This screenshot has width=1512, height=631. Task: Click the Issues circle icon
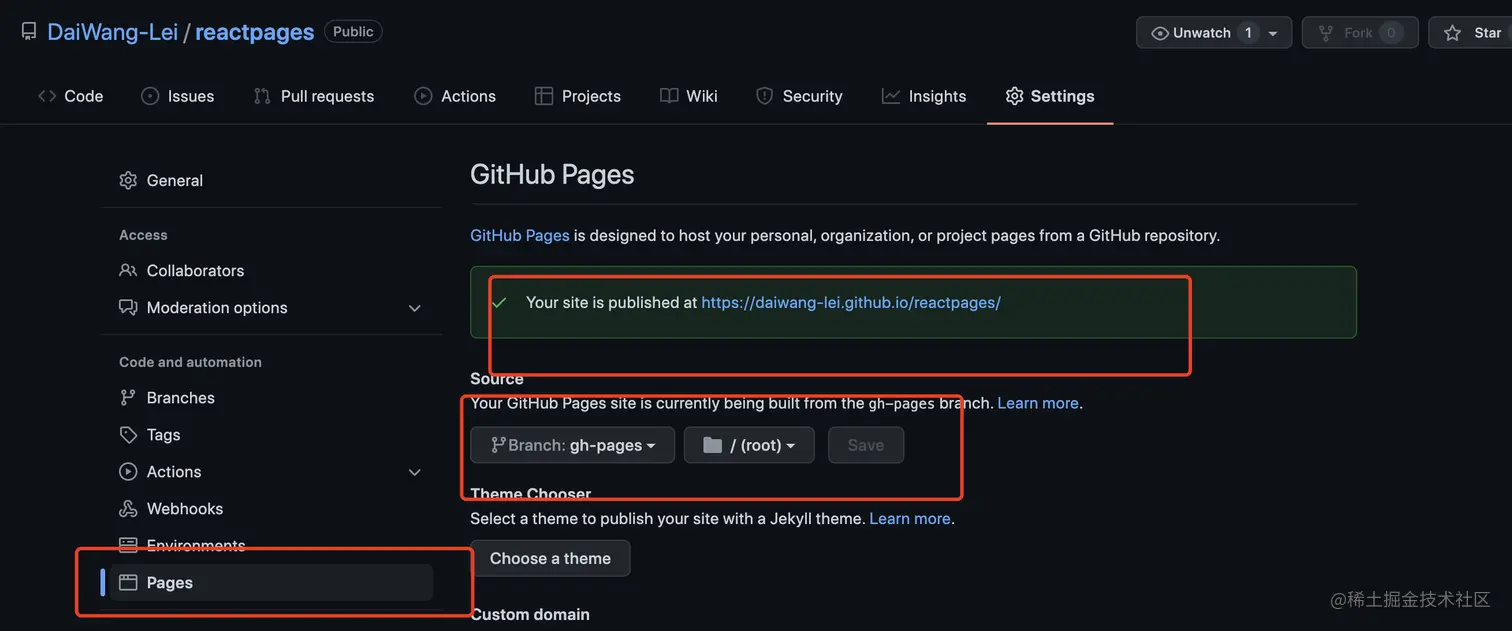150,96
